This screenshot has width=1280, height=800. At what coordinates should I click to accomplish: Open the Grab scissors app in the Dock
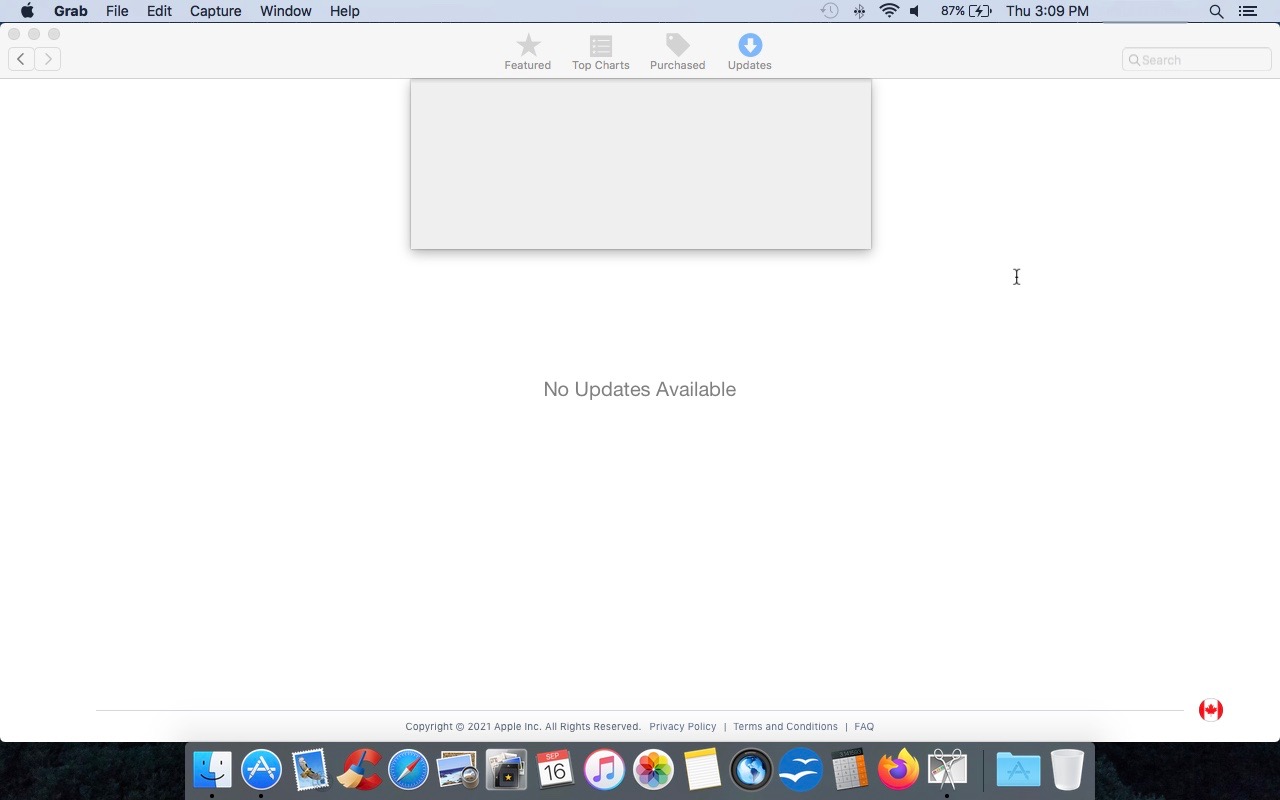click(x=947, y=770)
